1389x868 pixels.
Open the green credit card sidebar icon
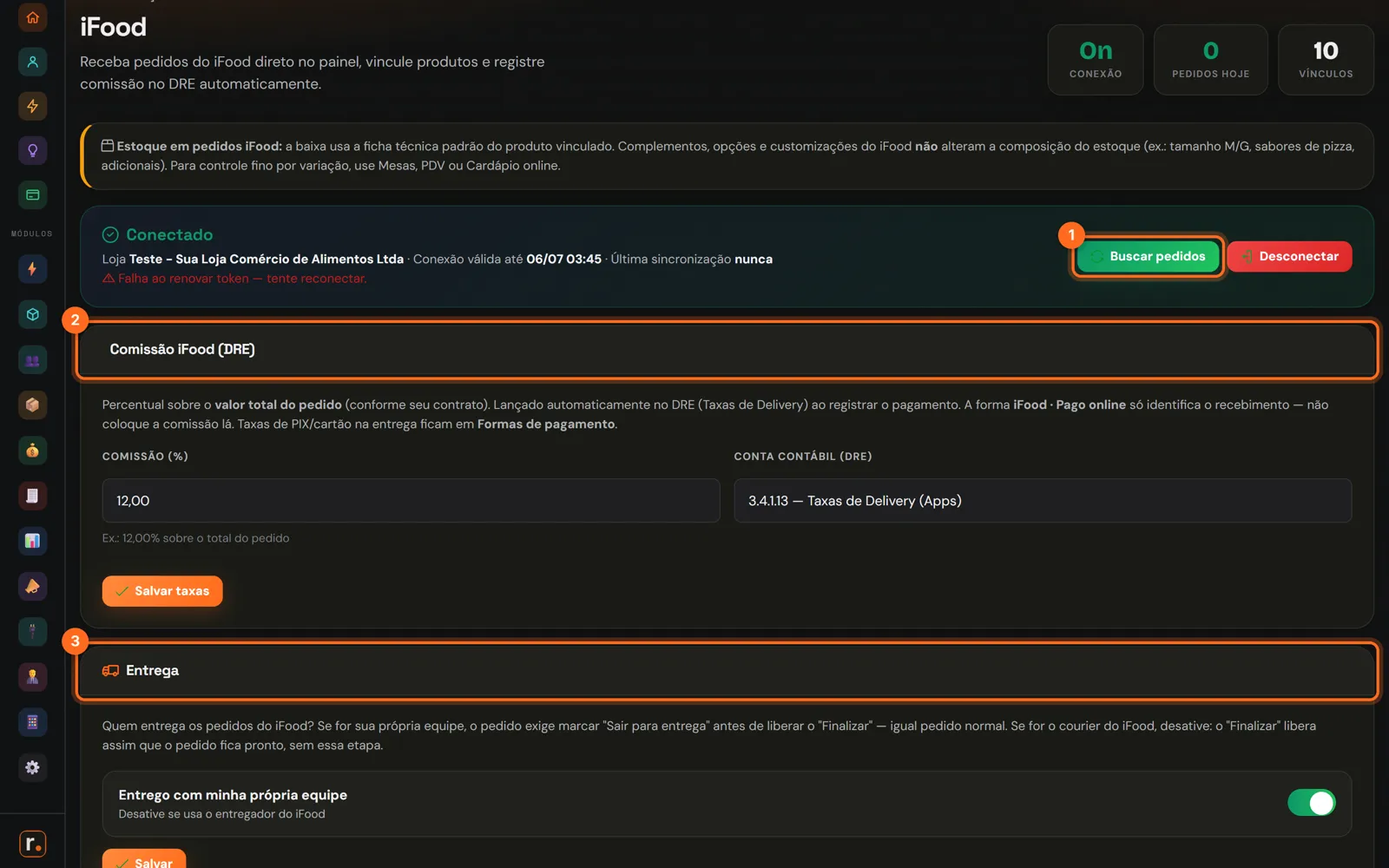click(x=32, y=194)
